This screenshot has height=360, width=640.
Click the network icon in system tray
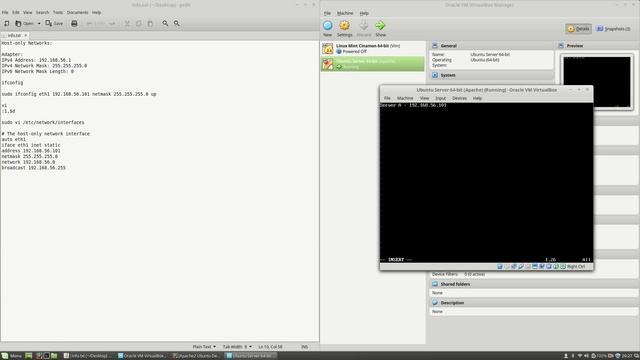(x=580, y=356)
